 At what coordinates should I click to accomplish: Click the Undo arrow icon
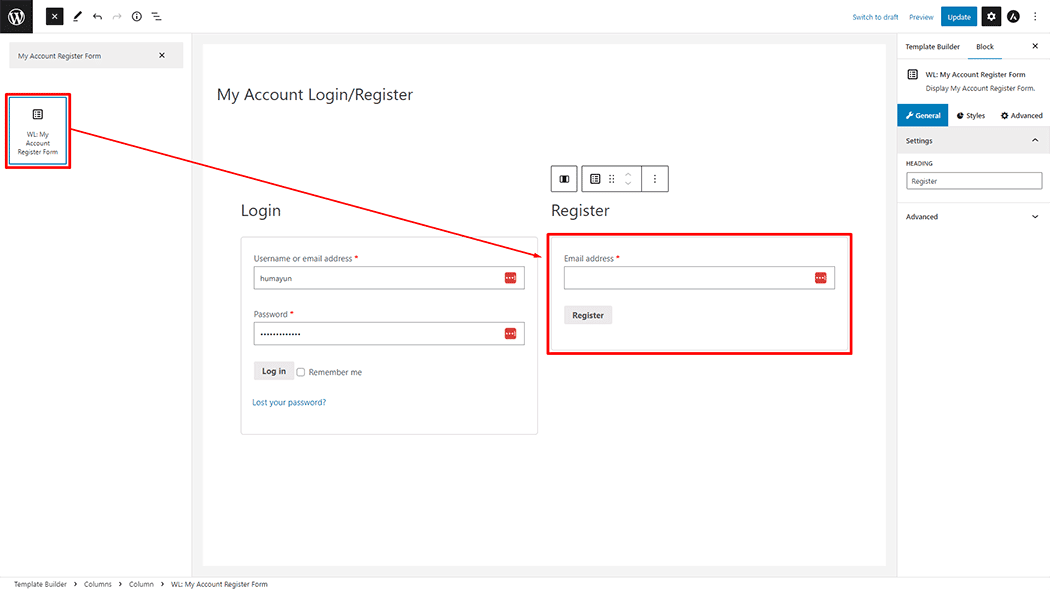(x=96, y=16)
